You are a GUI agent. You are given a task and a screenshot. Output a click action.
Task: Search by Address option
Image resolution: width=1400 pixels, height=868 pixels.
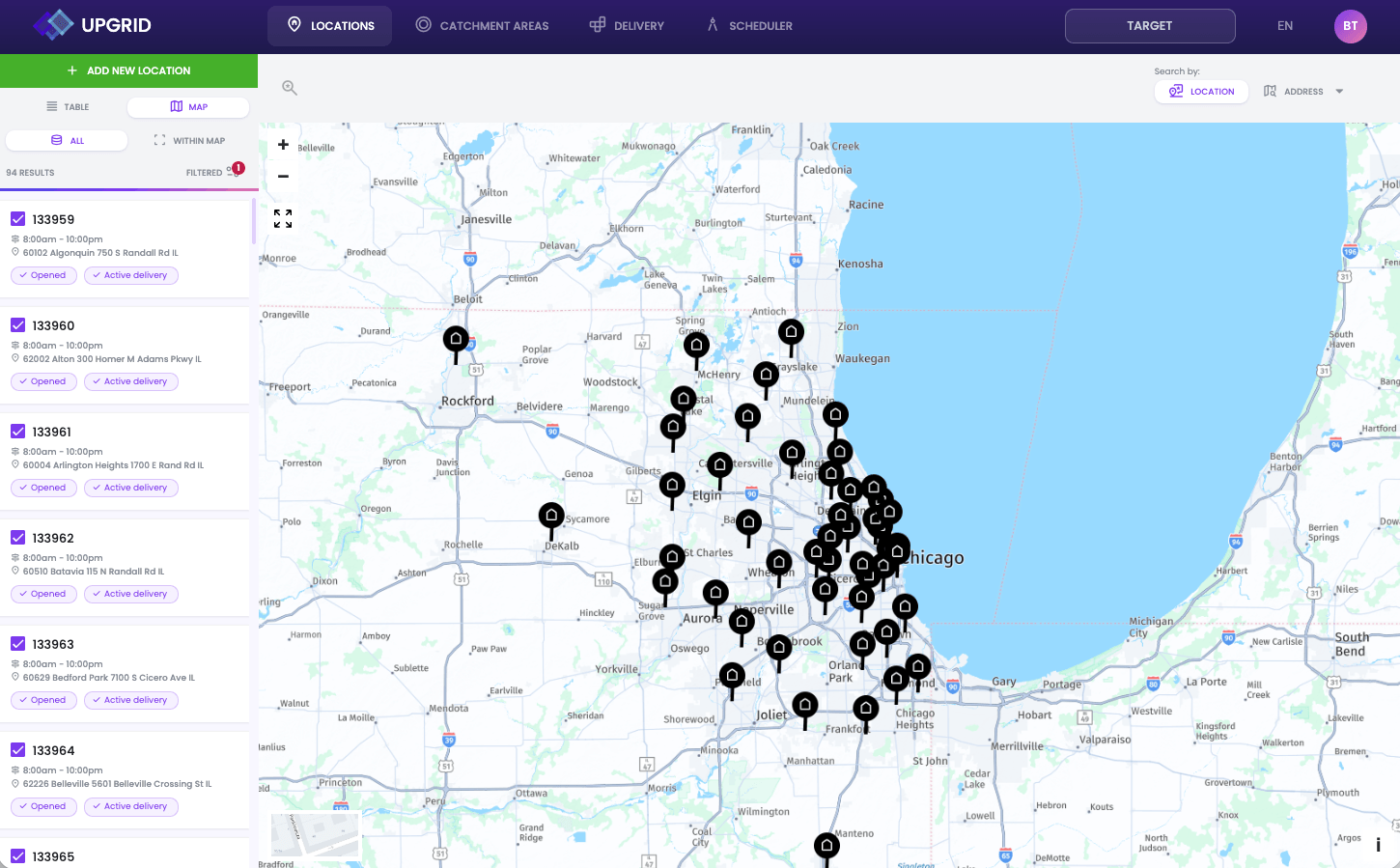click(x=1294, y=92)
